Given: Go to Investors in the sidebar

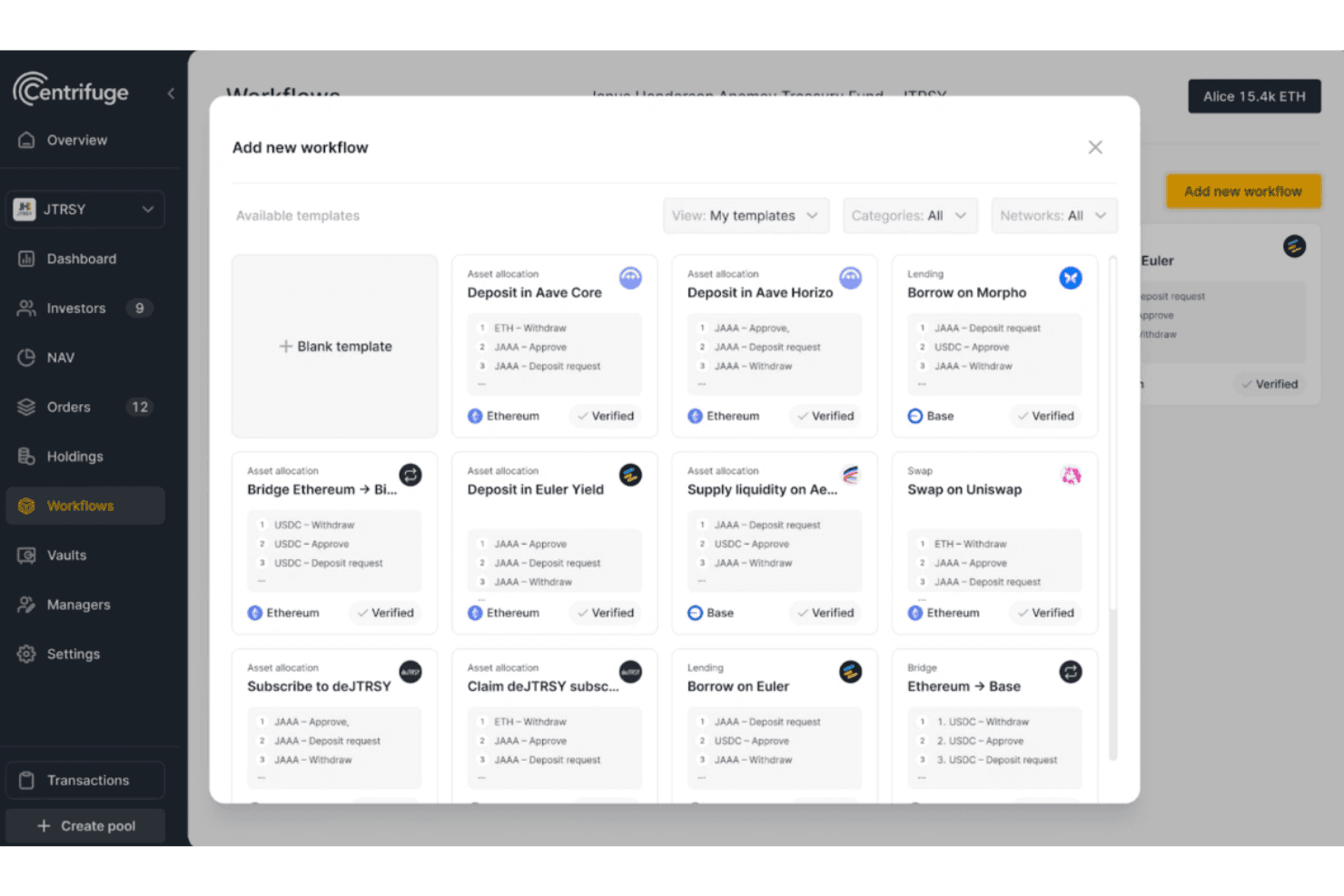Looking at the screenshot, I should (85, 309).
